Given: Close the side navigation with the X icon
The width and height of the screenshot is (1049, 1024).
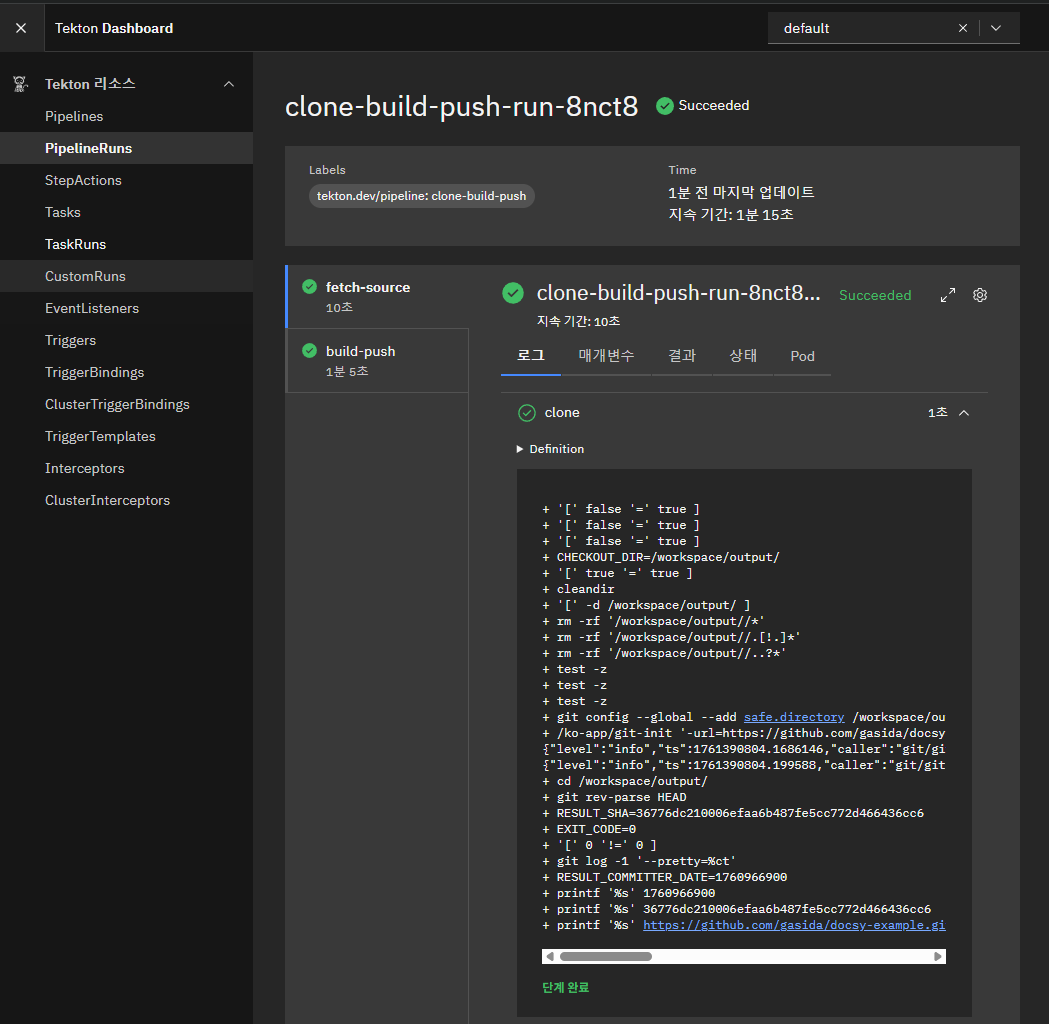Looking at the screenshot, I should [x=21, y=28].
